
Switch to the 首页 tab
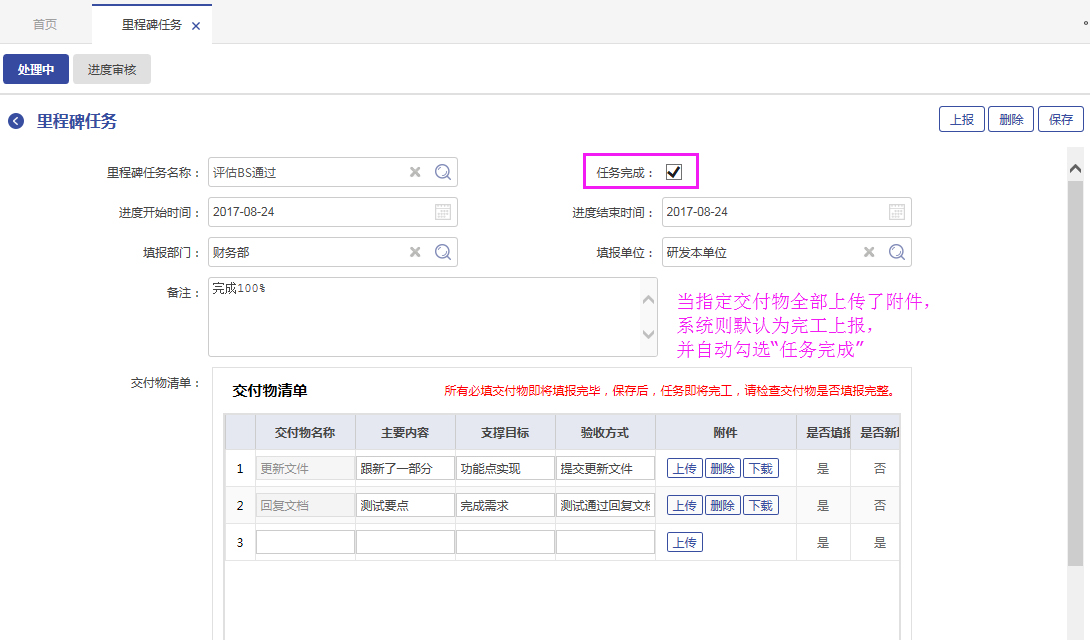[x=45, y=24]
